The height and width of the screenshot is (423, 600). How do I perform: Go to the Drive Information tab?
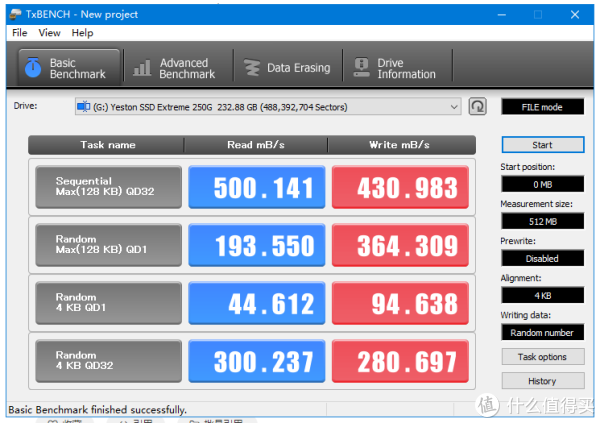pos(397,68)
